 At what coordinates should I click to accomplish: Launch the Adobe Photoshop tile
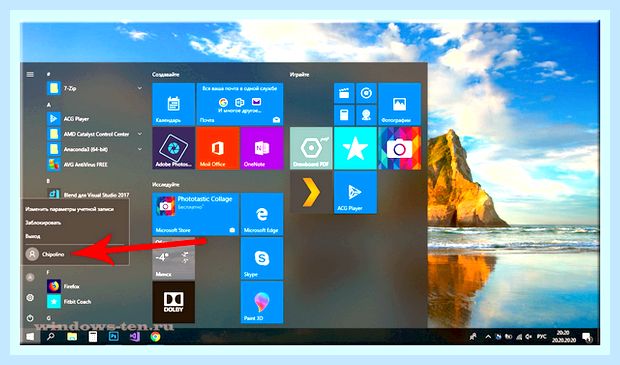click(174, 148)
